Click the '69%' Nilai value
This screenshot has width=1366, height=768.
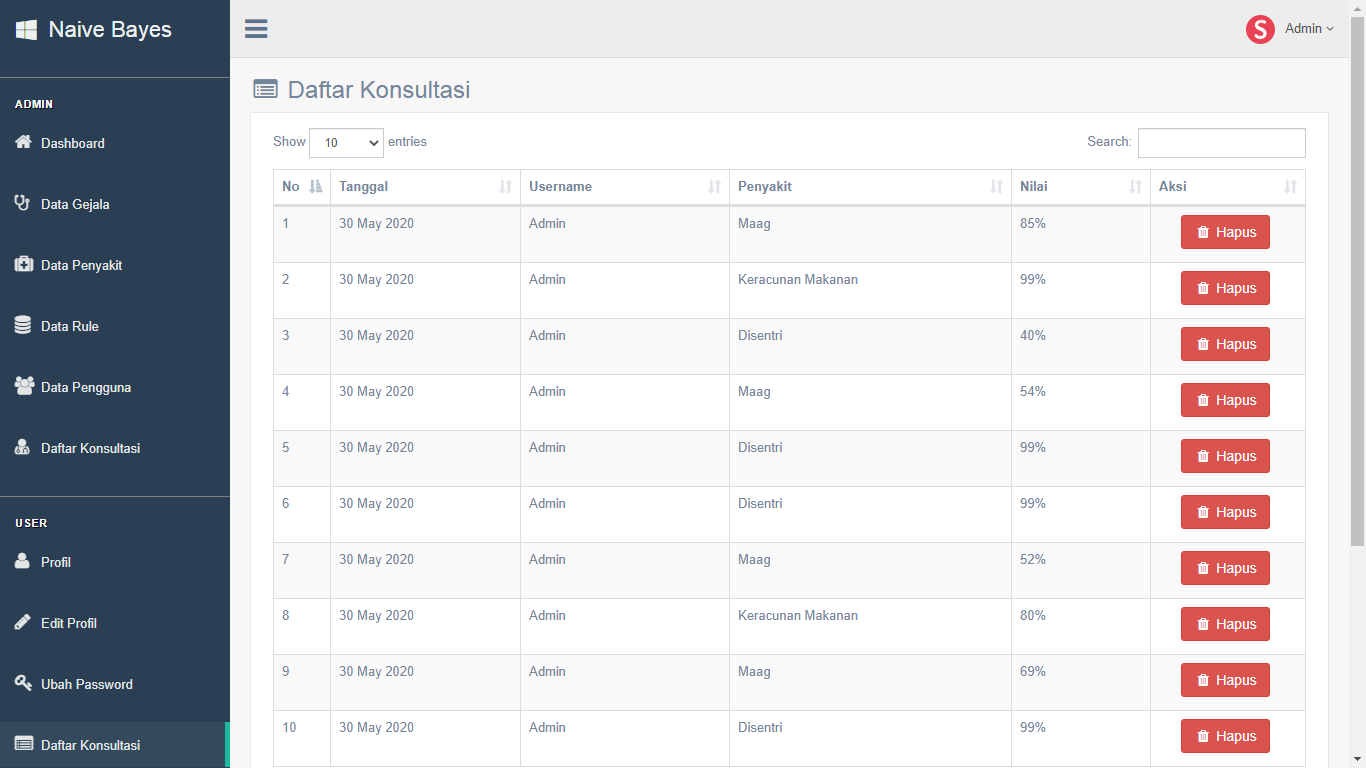(x=1033, y=671)
